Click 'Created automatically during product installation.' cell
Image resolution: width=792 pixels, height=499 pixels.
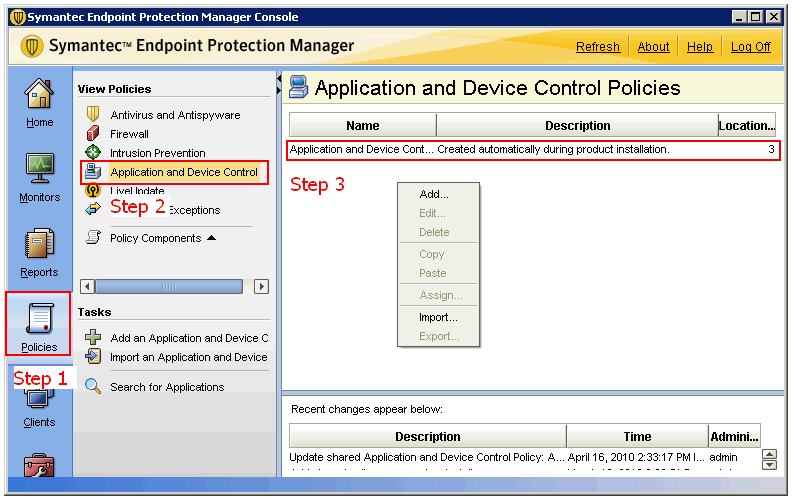point(553,149)
